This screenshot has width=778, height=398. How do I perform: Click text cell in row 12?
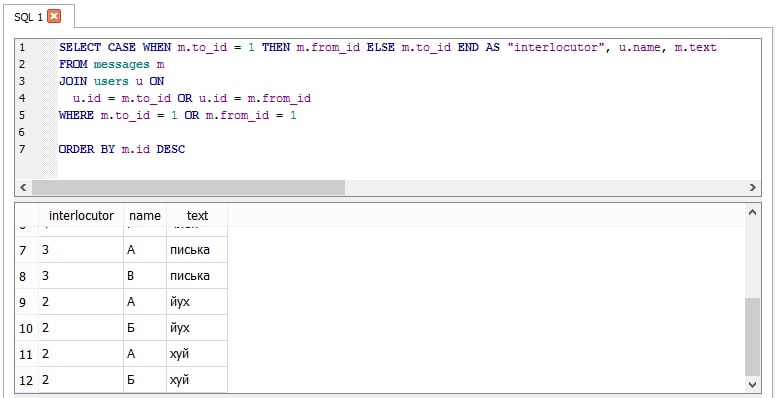[x=197, y=380]
